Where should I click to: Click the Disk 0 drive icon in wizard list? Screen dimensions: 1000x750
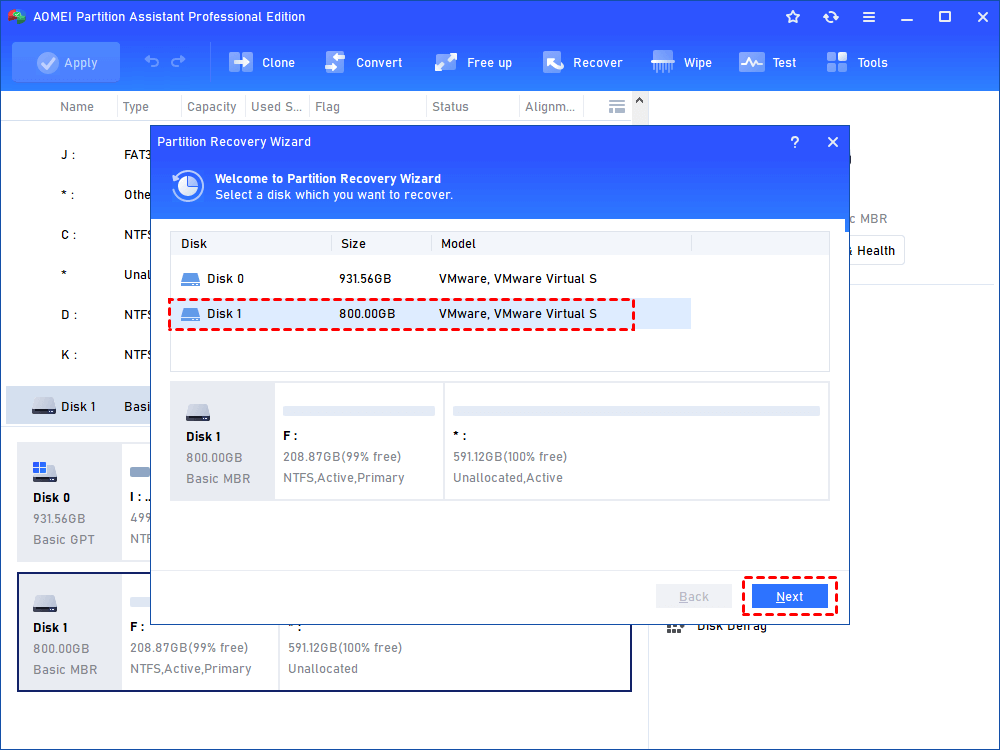(x=190, y=279)
